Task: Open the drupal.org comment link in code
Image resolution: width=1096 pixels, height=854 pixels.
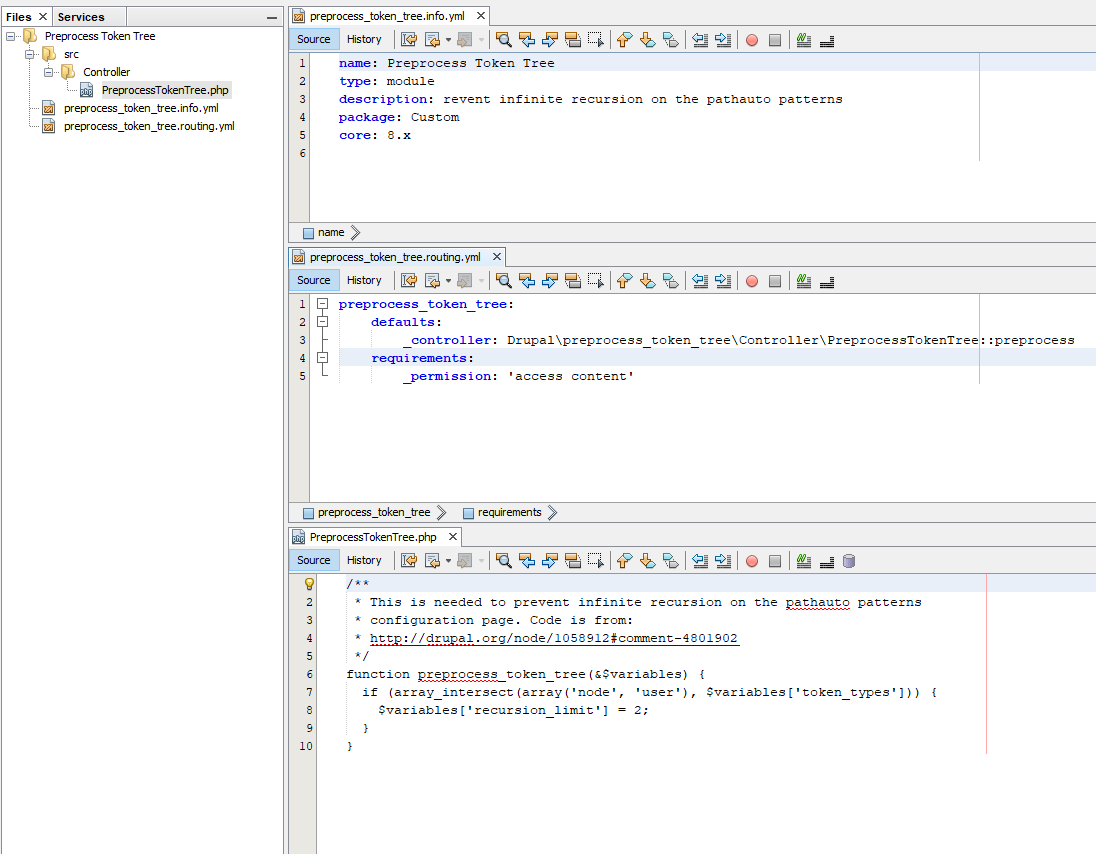Action: pos(554,638)
